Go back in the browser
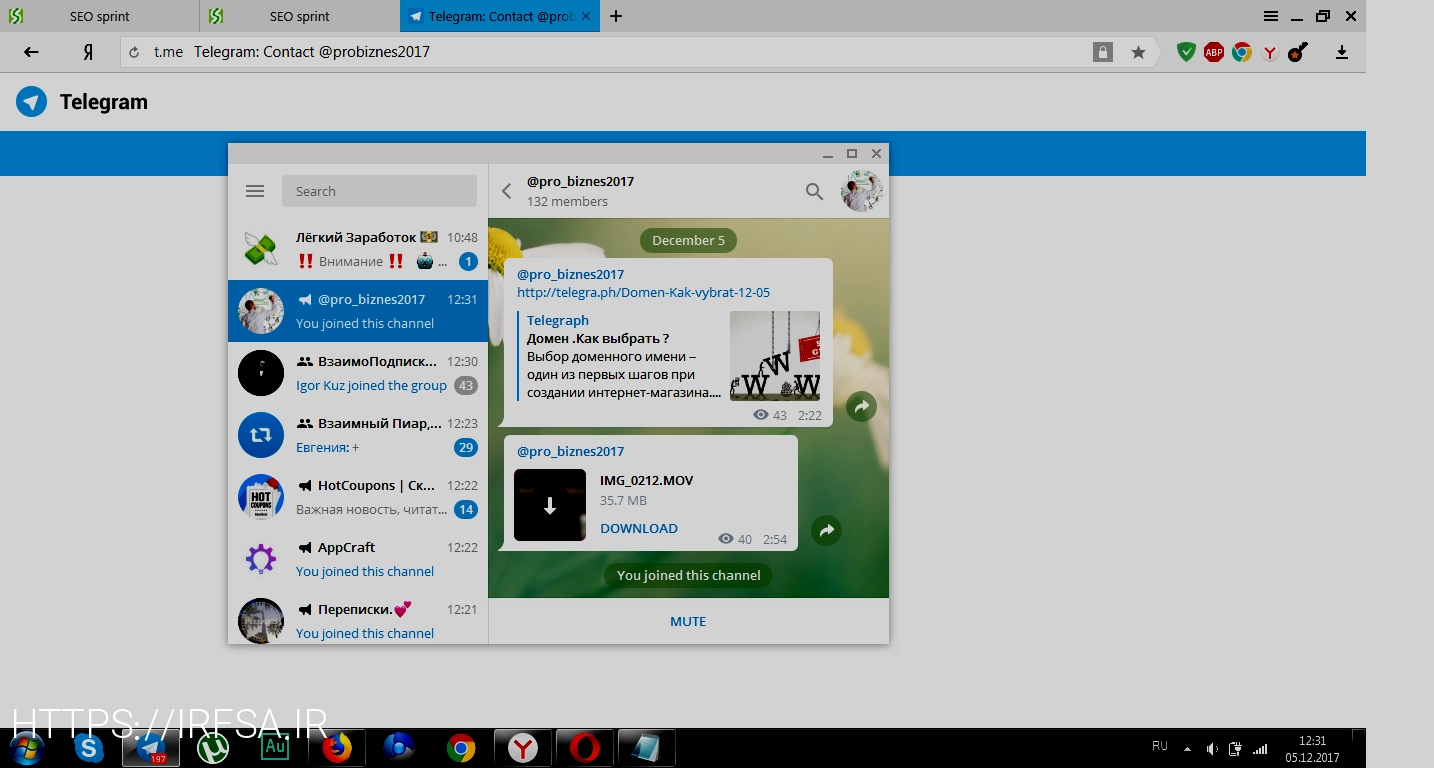Viewport: 1434px width, 768px height. (31, 52)
